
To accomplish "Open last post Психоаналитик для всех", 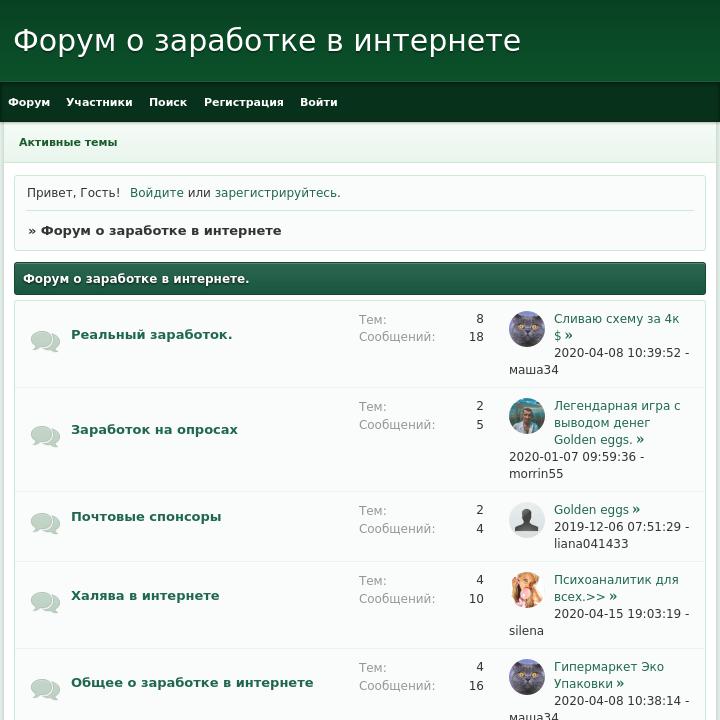I will (x=616, y=588).
